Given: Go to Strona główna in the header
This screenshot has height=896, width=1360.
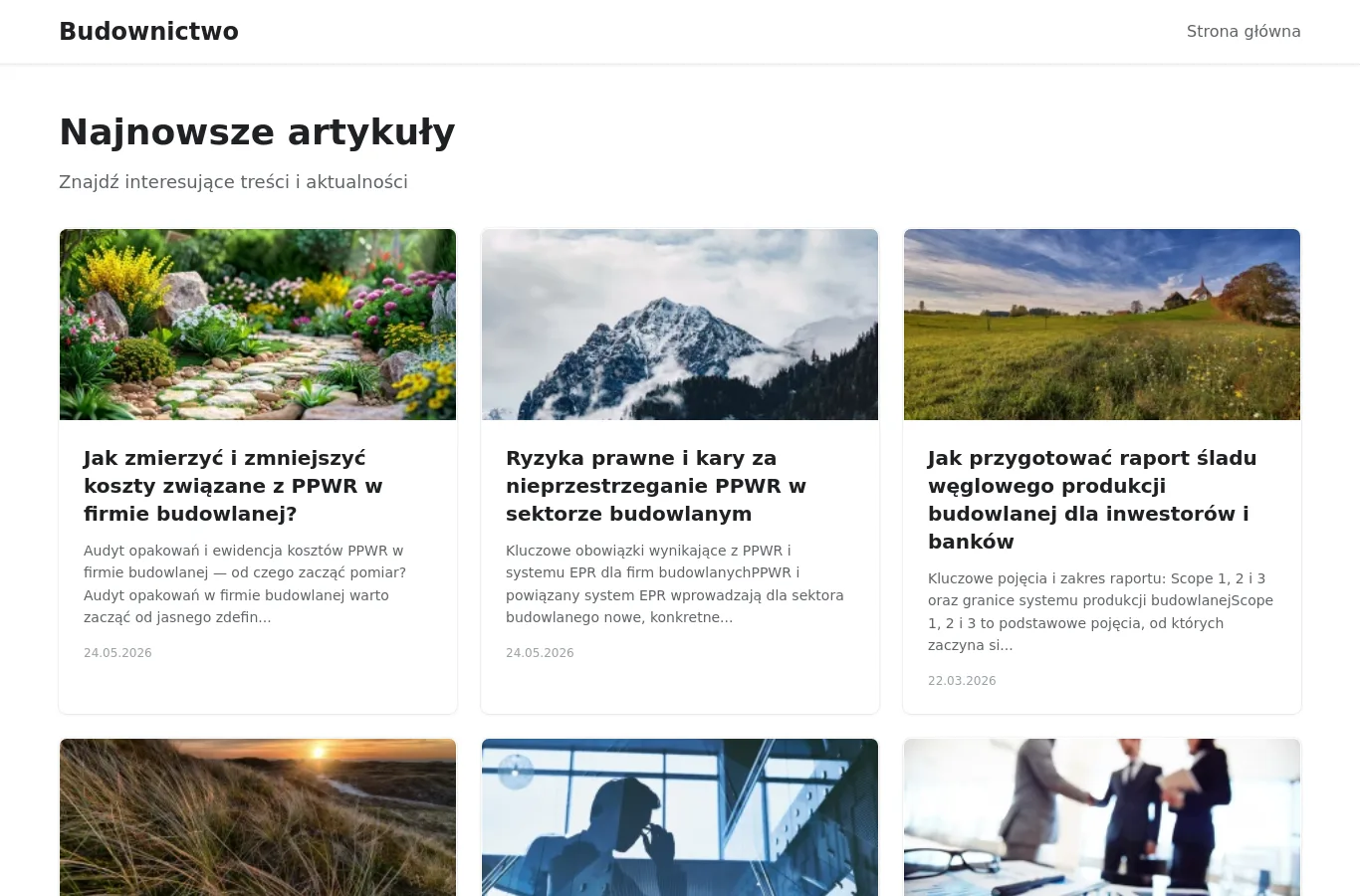Looking at the screenshot, I should point(1244,31).
